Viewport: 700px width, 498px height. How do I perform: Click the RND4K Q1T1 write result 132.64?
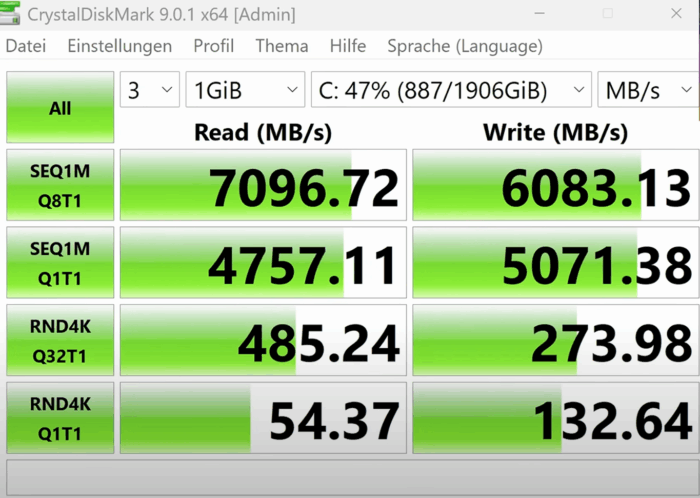553,420
